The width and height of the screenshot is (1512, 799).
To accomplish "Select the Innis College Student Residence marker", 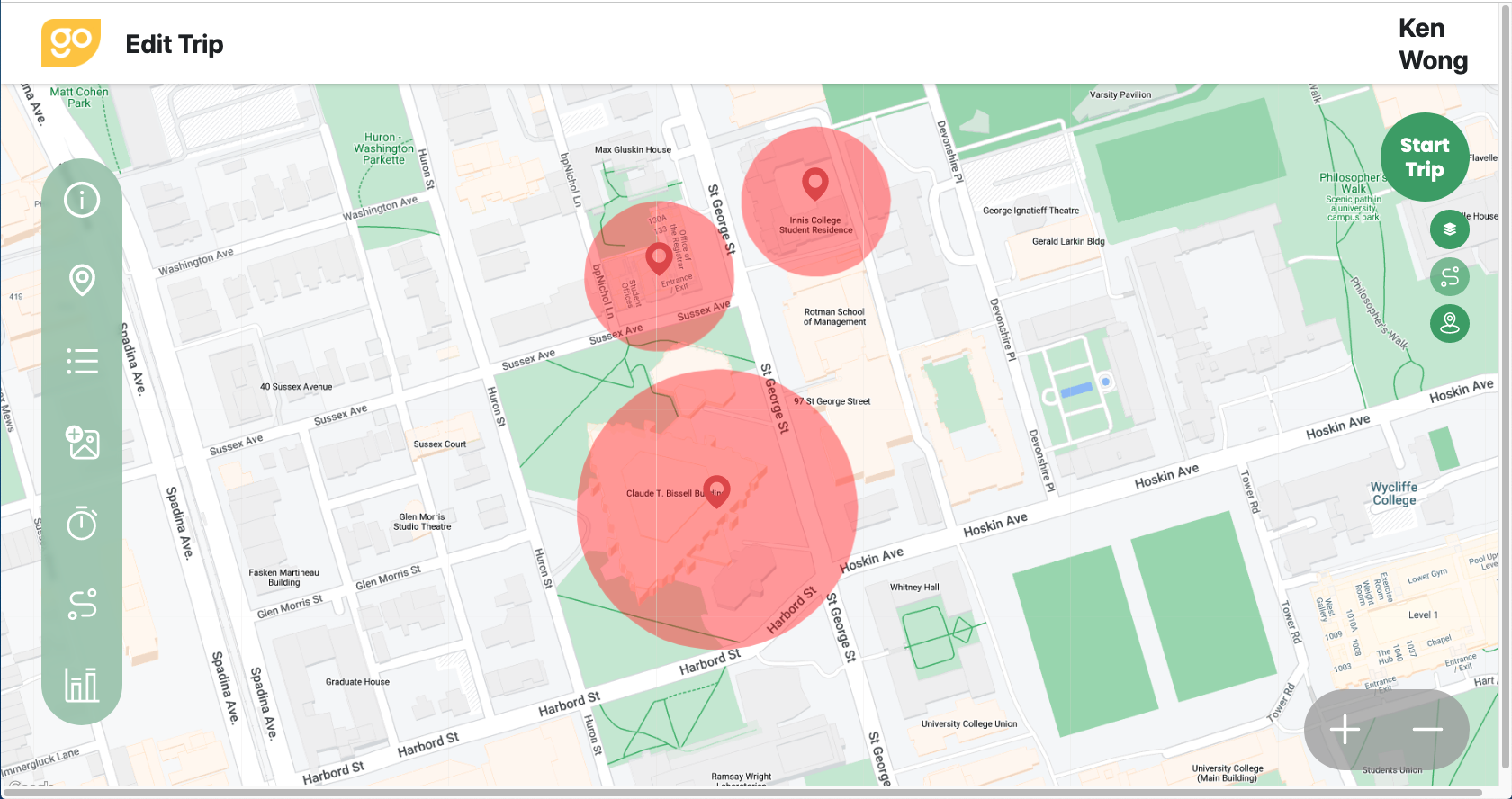I will tap(814, 184).
